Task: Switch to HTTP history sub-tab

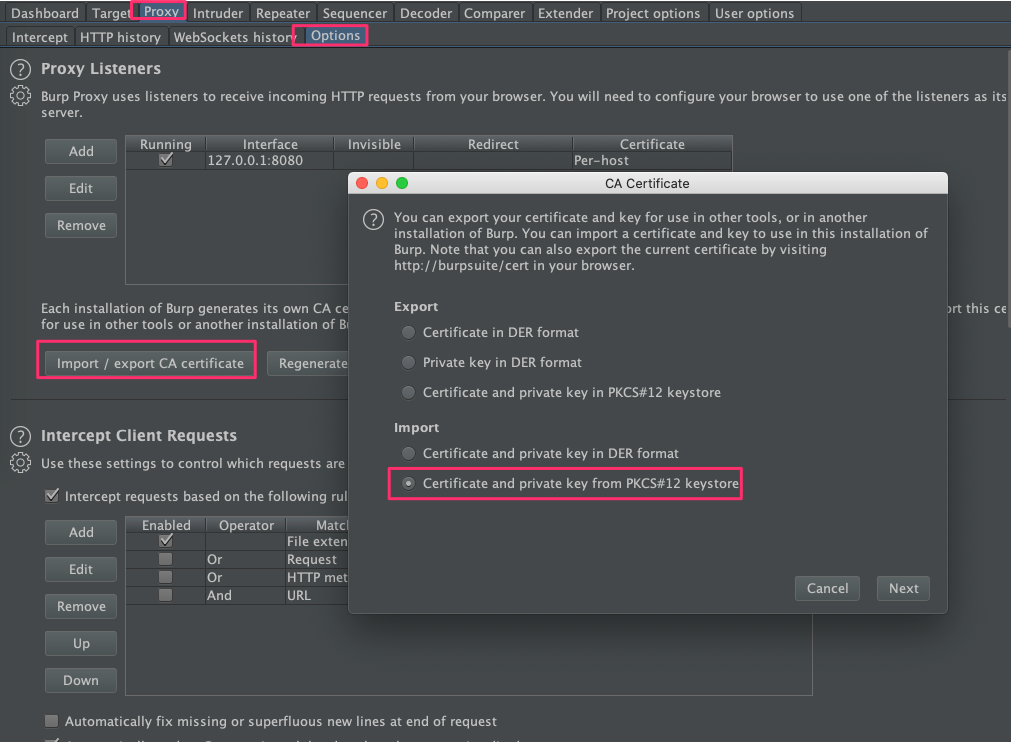Action: [x=121, y=37]
